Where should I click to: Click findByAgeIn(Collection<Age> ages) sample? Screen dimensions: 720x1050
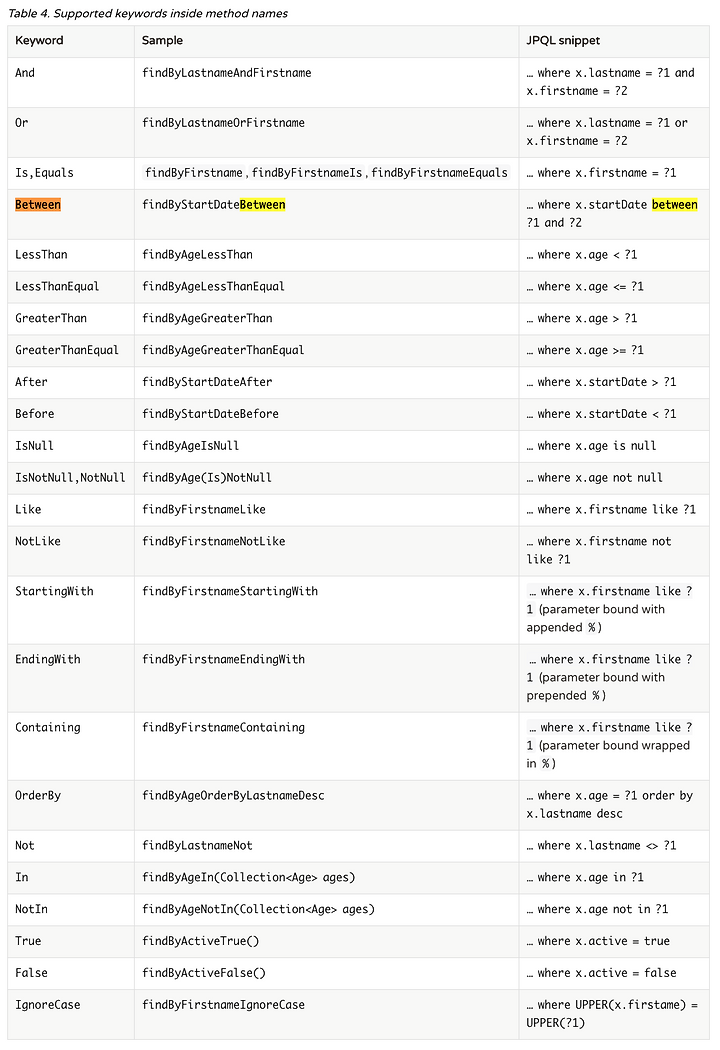248,877
